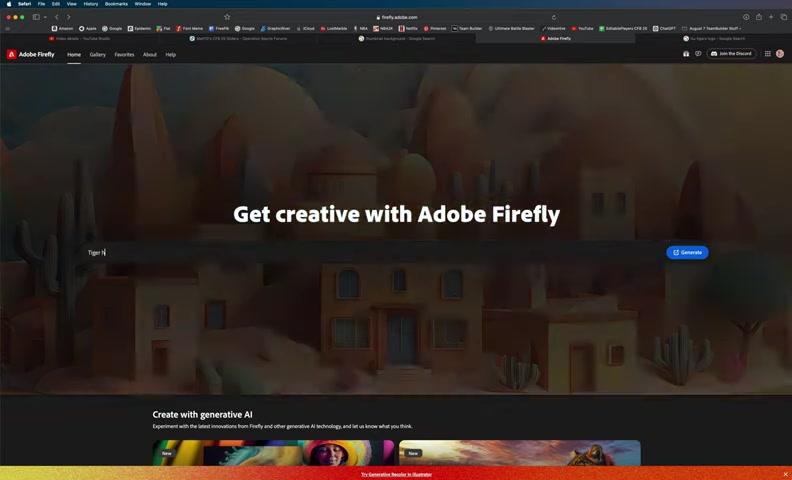Image resolution: width=792 pixels, height=480 pixels.
Task: Expand the August 7 TeamBuilder Stuff bookmark folder
Action: (711, 29)
